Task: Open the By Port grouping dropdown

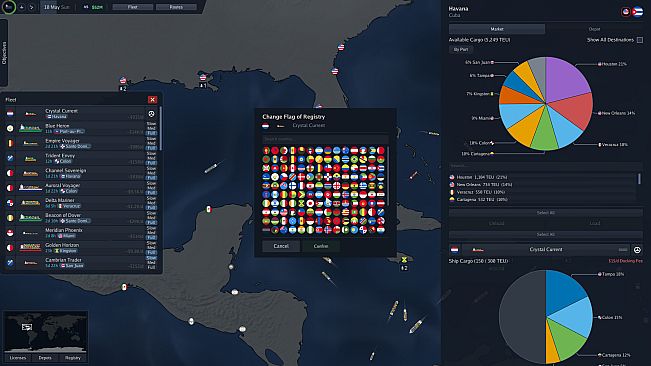Action: pos(461,49)
